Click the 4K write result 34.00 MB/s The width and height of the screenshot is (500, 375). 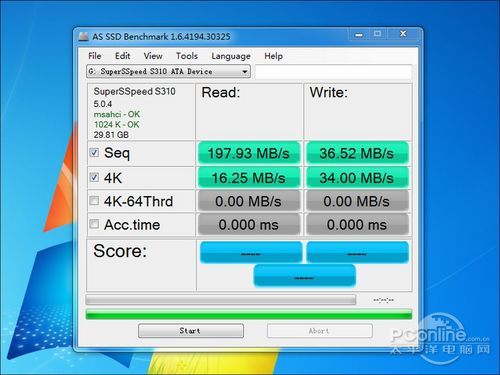[x=357, y=178]
